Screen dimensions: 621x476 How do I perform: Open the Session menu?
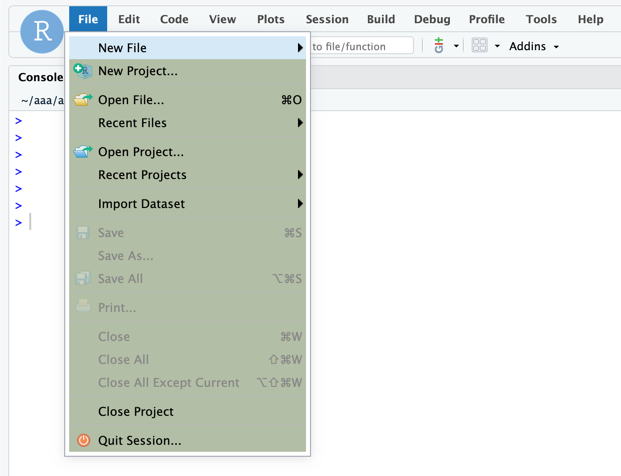pos(327,19)
